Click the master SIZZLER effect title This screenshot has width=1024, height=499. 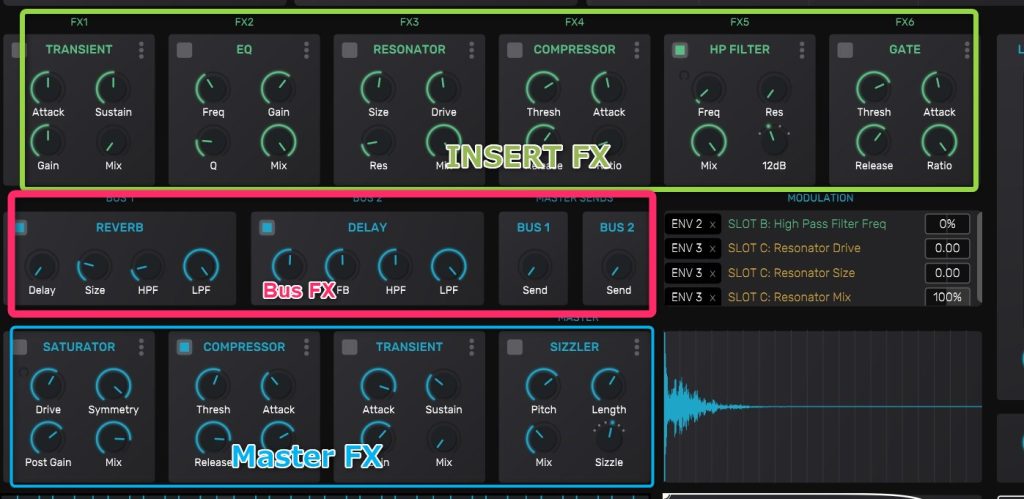(574, 347)
